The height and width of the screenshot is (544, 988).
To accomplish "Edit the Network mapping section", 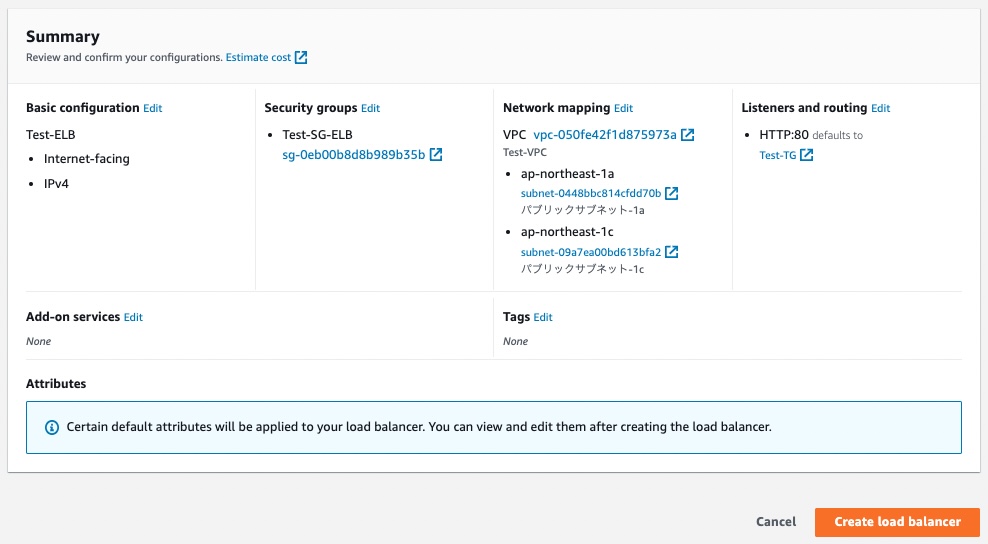I will coord(623,108).
